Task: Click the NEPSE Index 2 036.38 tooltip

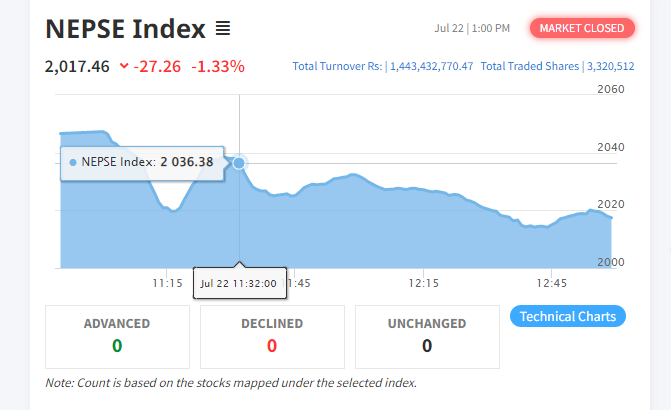Action: (x=143, y=162)
